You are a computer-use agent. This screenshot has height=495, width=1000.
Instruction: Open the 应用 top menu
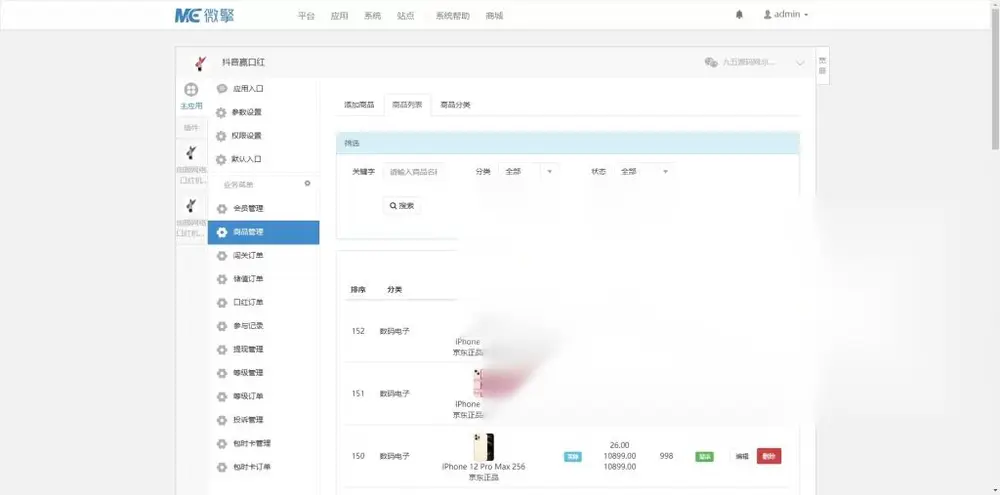point(339,16)
